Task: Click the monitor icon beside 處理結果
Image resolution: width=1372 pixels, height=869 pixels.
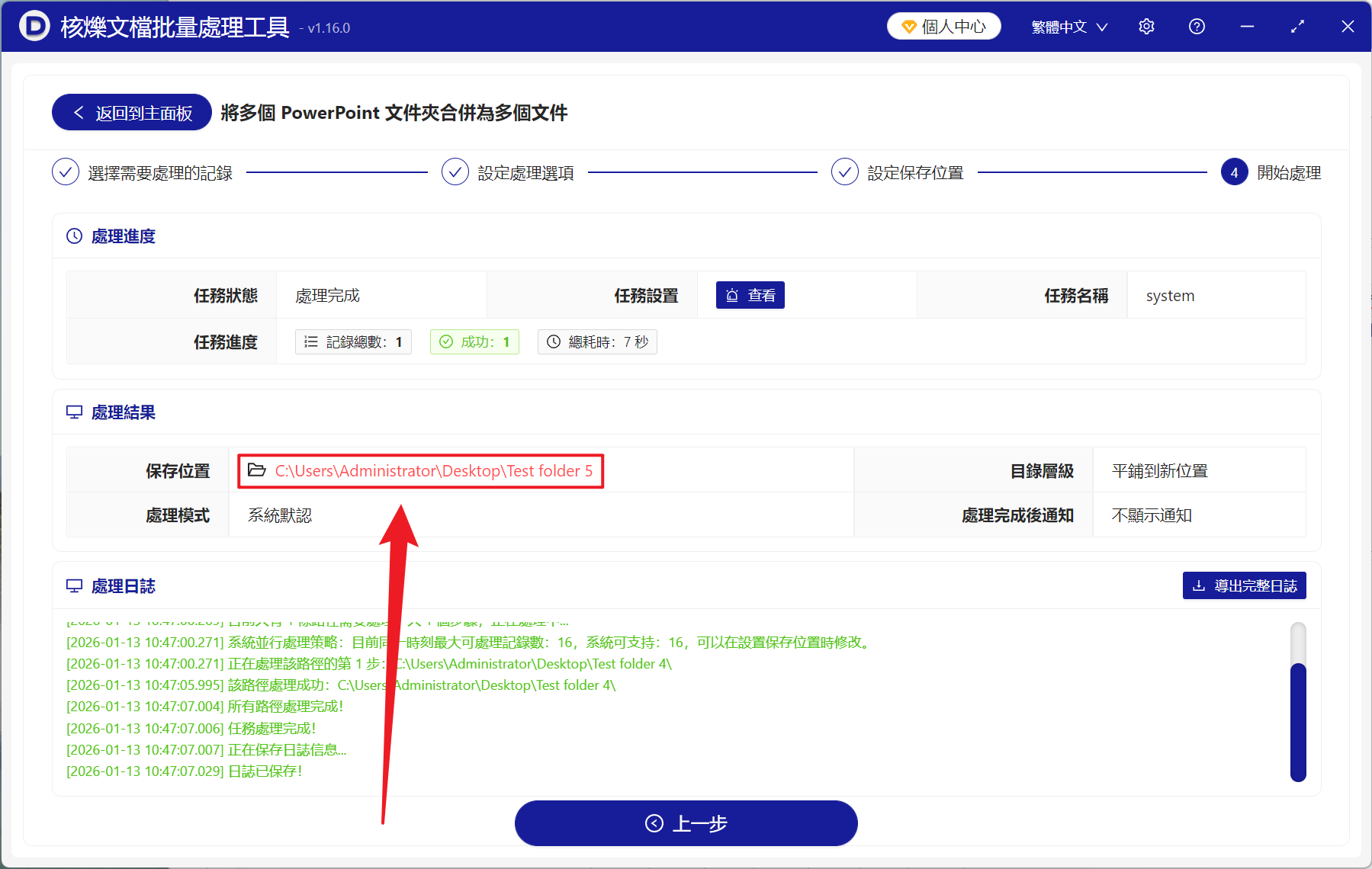Action: (x=74, y=412)
